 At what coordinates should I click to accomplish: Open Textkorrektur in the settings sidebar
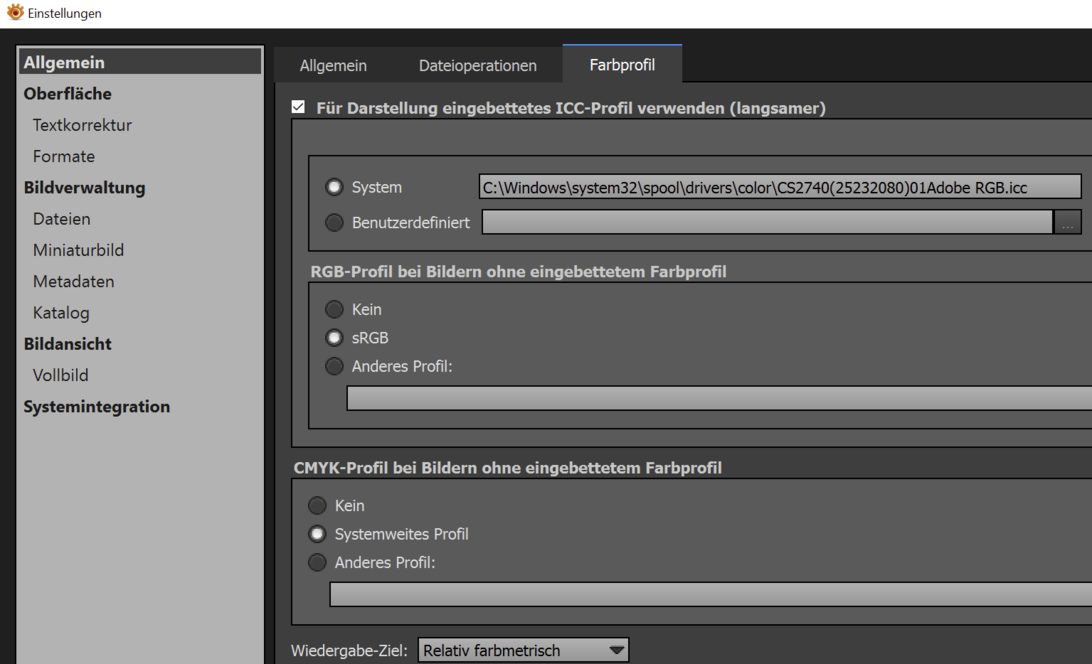82,125
